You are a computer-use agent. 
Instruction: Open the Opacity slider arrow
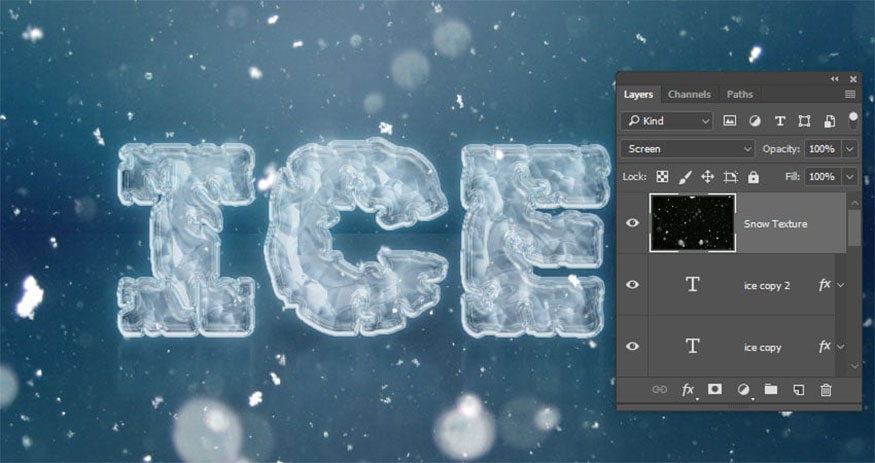tap(850, 149)
